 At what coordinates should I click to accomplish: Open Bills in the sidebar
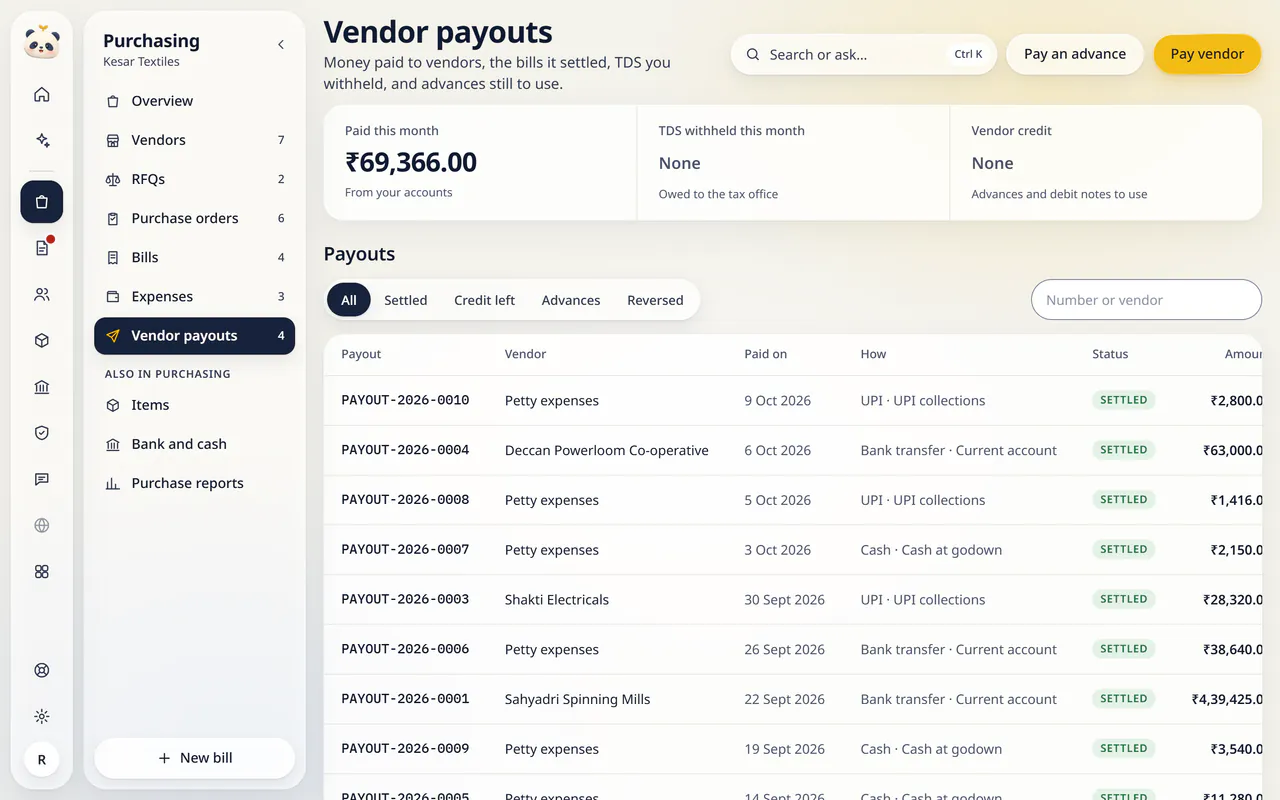click(x=194, y=257)
